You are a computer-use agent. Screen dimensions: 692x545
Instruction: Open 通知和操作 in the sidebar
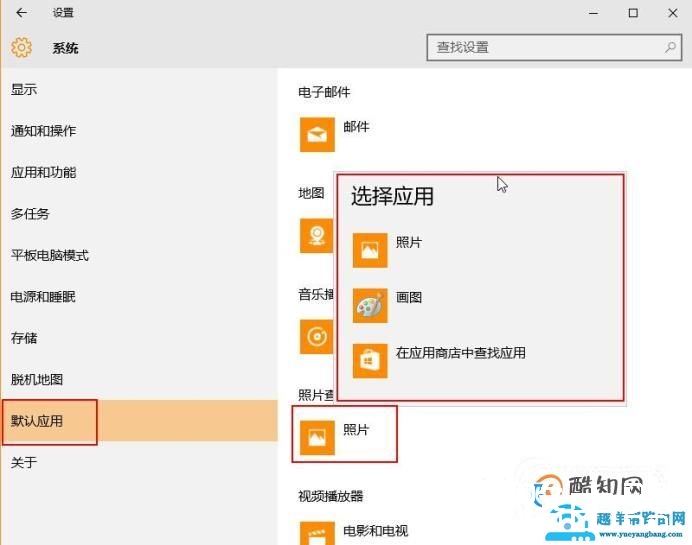(43, 131)
